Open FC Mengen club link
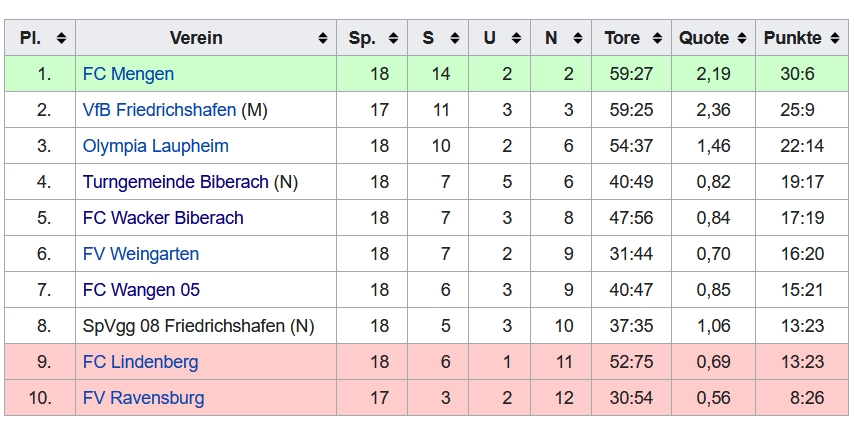The image size is (860, 422). [x=128, y=74]
